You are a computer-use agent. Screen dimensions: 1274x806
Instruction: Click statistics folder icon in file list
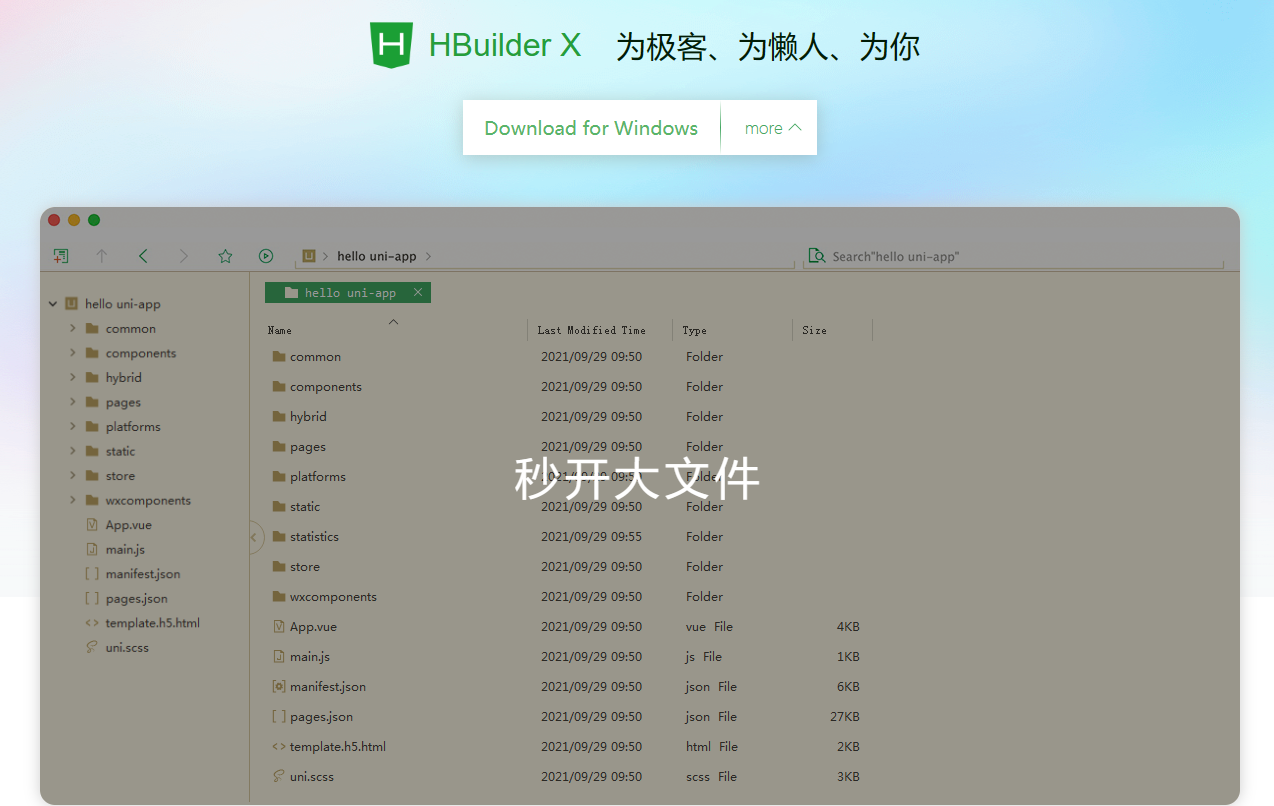[279, 537]
